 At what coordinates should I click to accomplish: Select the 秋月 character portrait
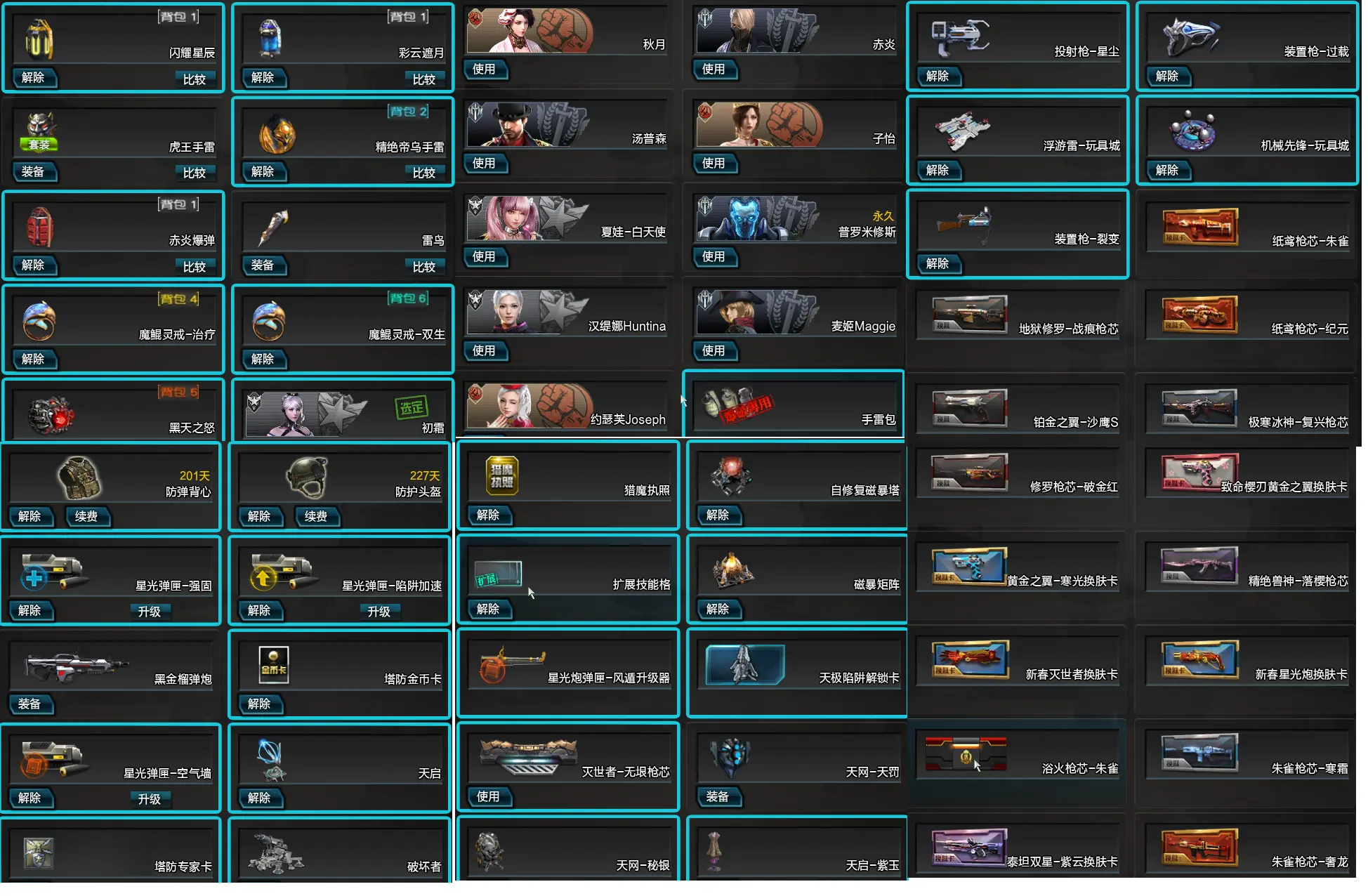[530, 31]
